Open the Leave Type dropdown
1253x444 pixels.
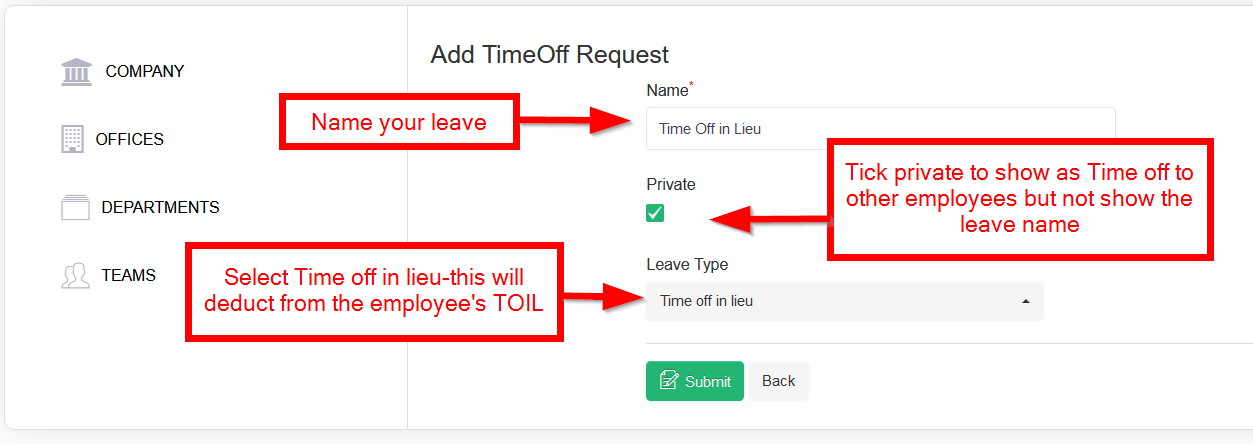click(844, 301)
